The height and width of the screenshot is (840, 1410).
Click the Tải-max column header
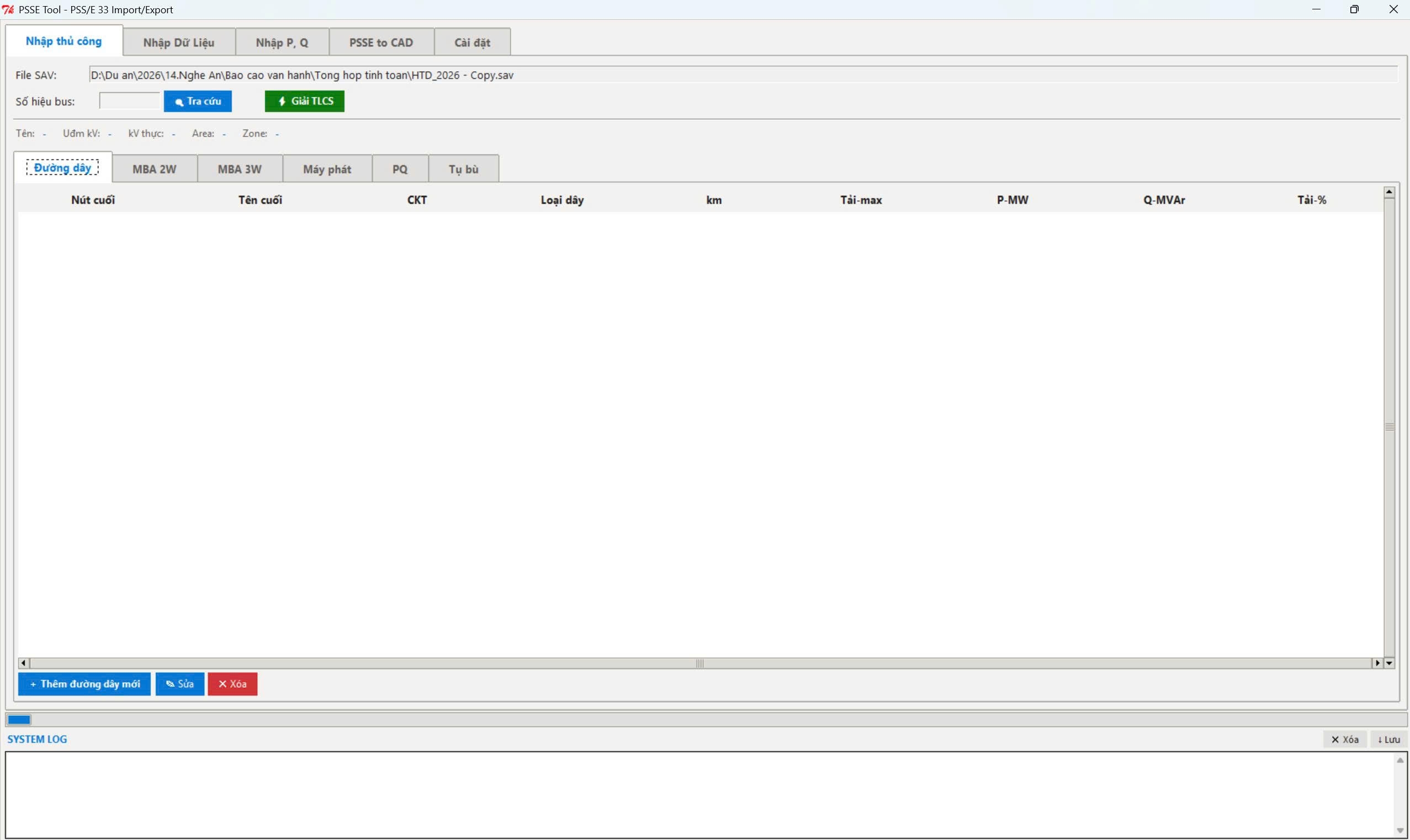861,200
